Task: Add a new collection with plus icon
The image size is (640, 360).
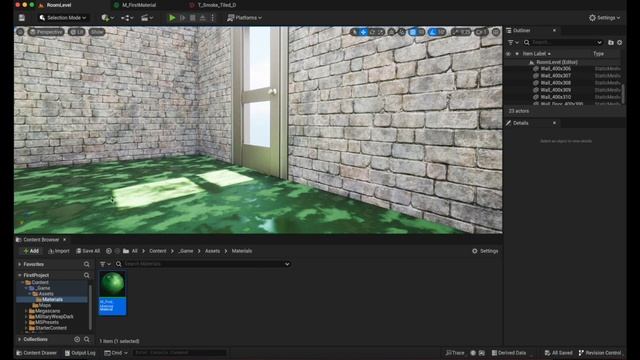Action: (77, 340)
